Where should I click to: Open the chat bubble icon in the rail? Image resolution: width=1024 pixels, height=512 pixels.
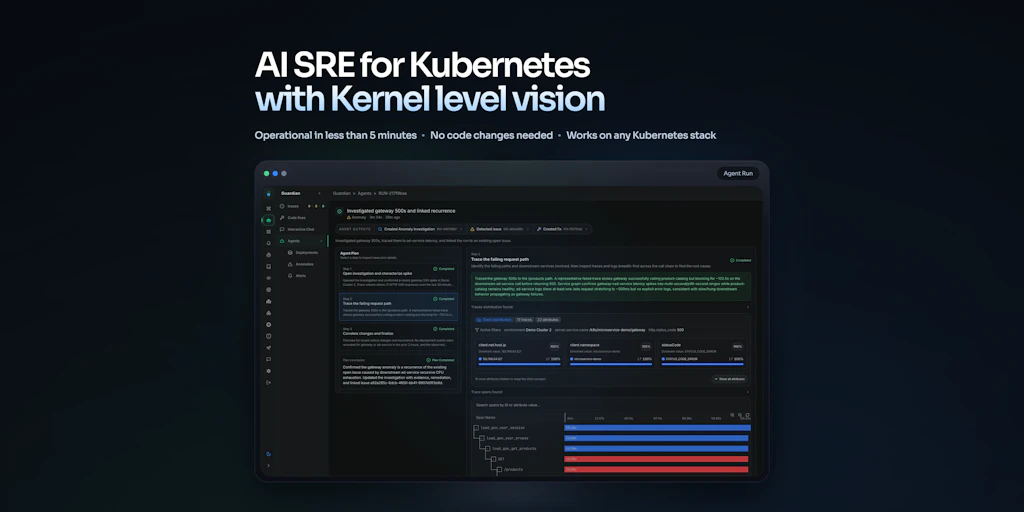(268, 359)
